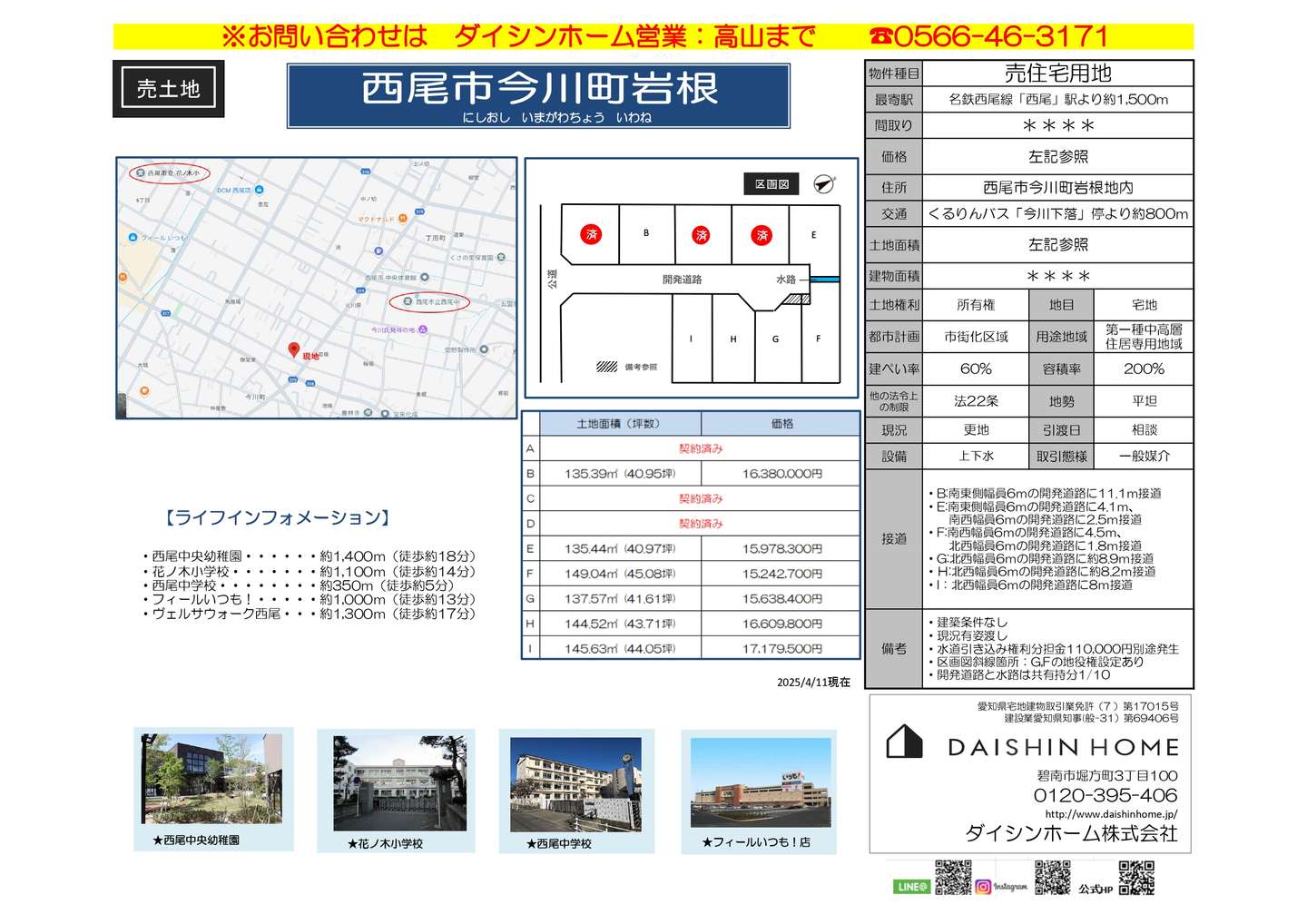Image resolution: width=1307 pixels, height=924 pixels.
Task: Click the hatched 備考参照 legend symbol
Action: tap(606, 367)
